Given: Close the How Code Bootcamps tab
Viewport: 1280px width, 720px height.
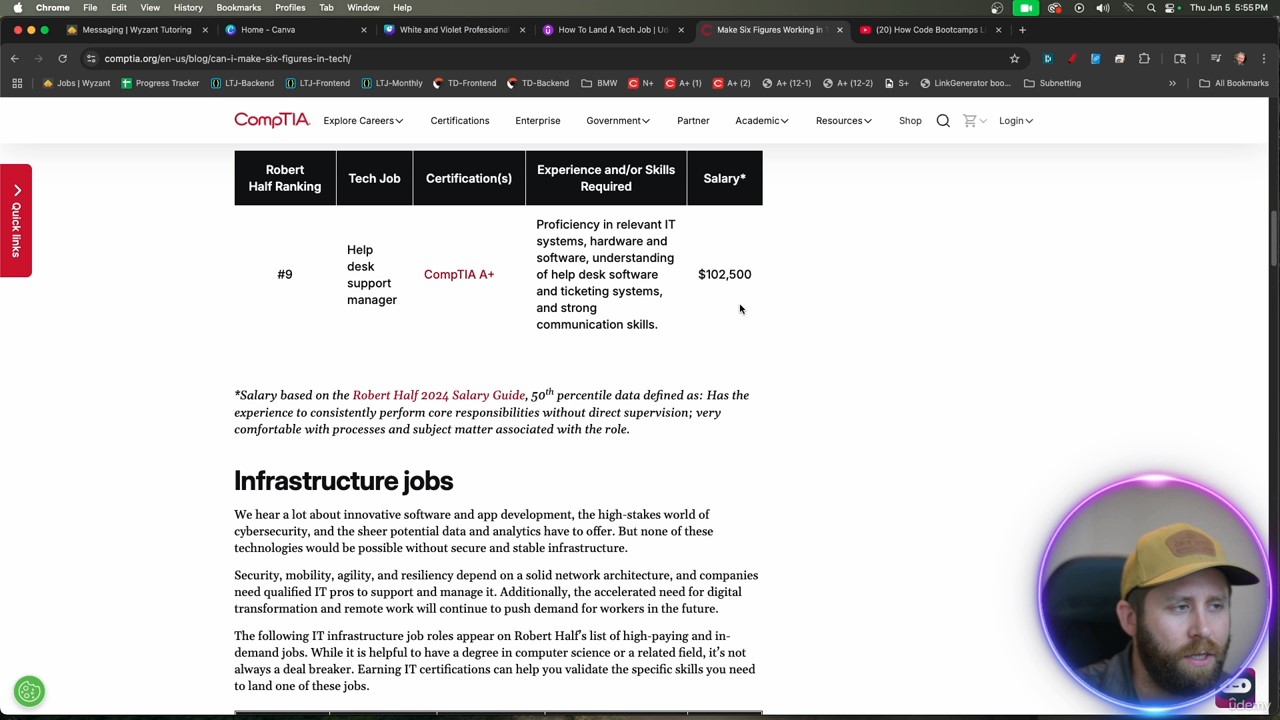Looking at the screenshot, I should point(998,30).
